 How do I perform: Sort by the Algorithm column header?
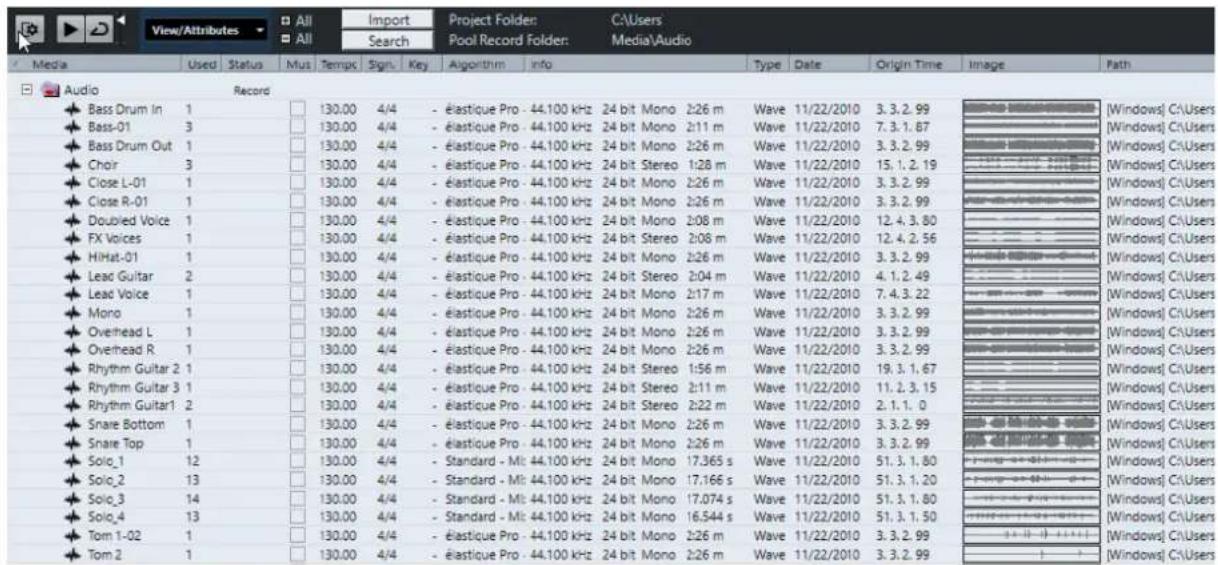tap(484, 65)
